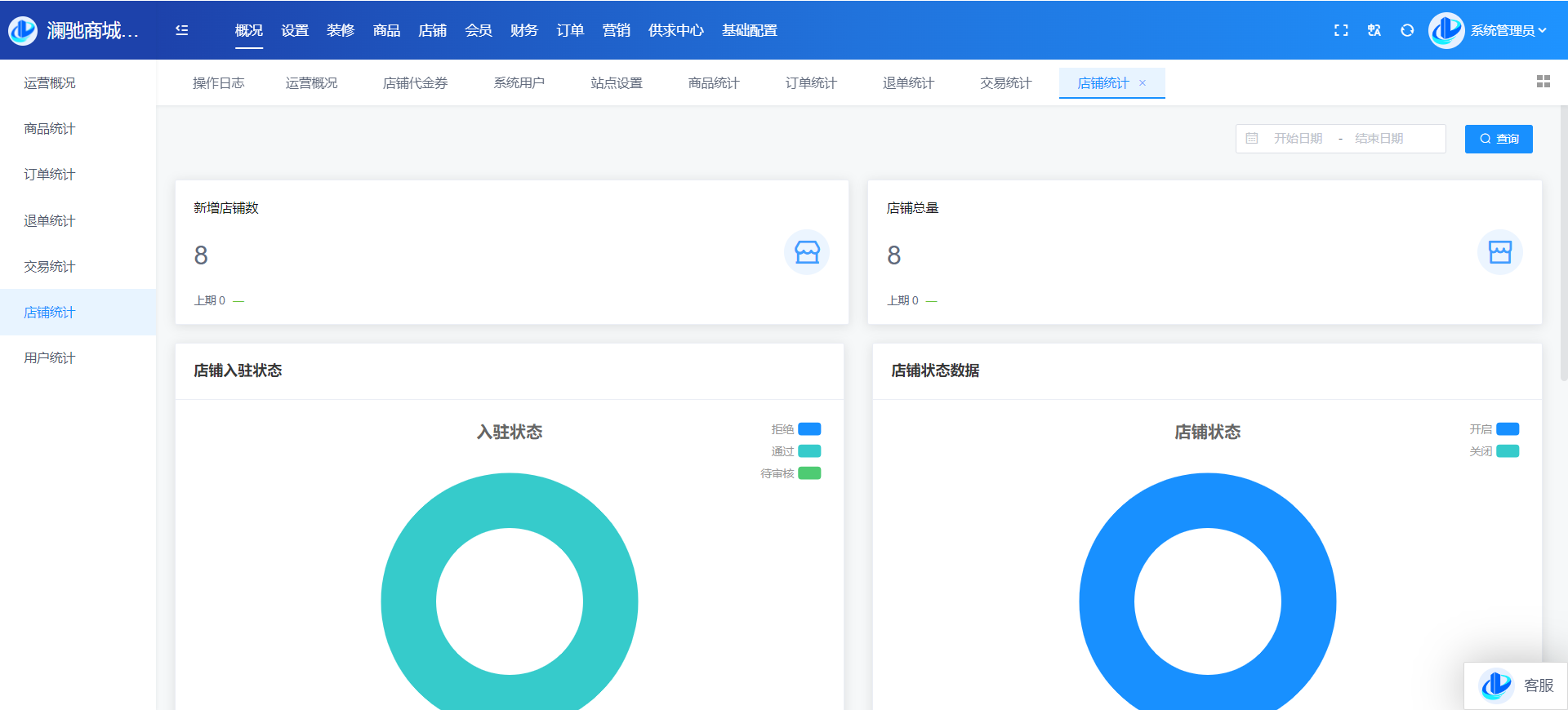This screenshot has height=710, width=1568.
Task: Click the store icon in 店铺总量 card
Action: 1499,252
